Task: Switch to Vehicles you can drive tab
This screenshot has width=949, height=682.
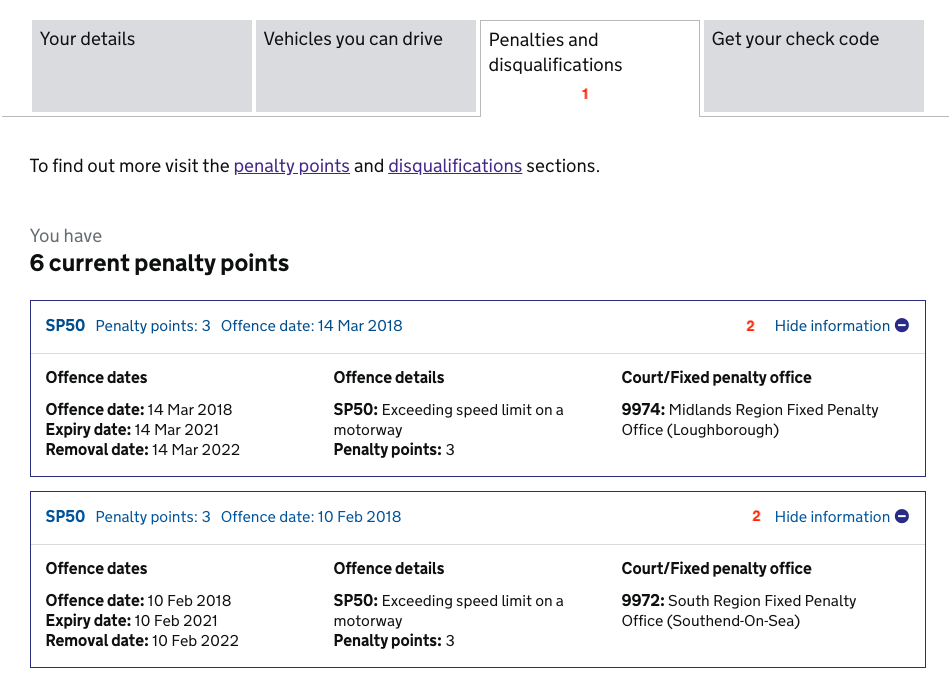Action: coord(366,66)
